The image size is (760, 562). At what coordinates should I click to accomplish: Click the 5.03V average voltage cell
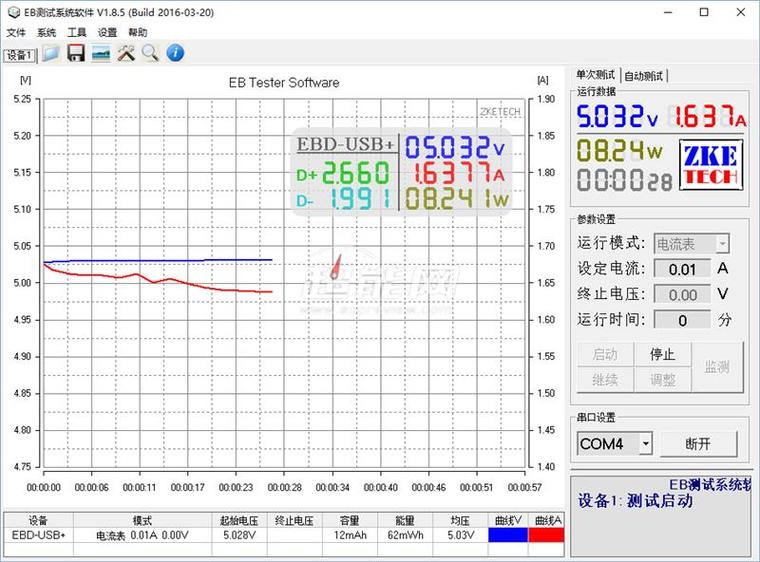point(460,535)
